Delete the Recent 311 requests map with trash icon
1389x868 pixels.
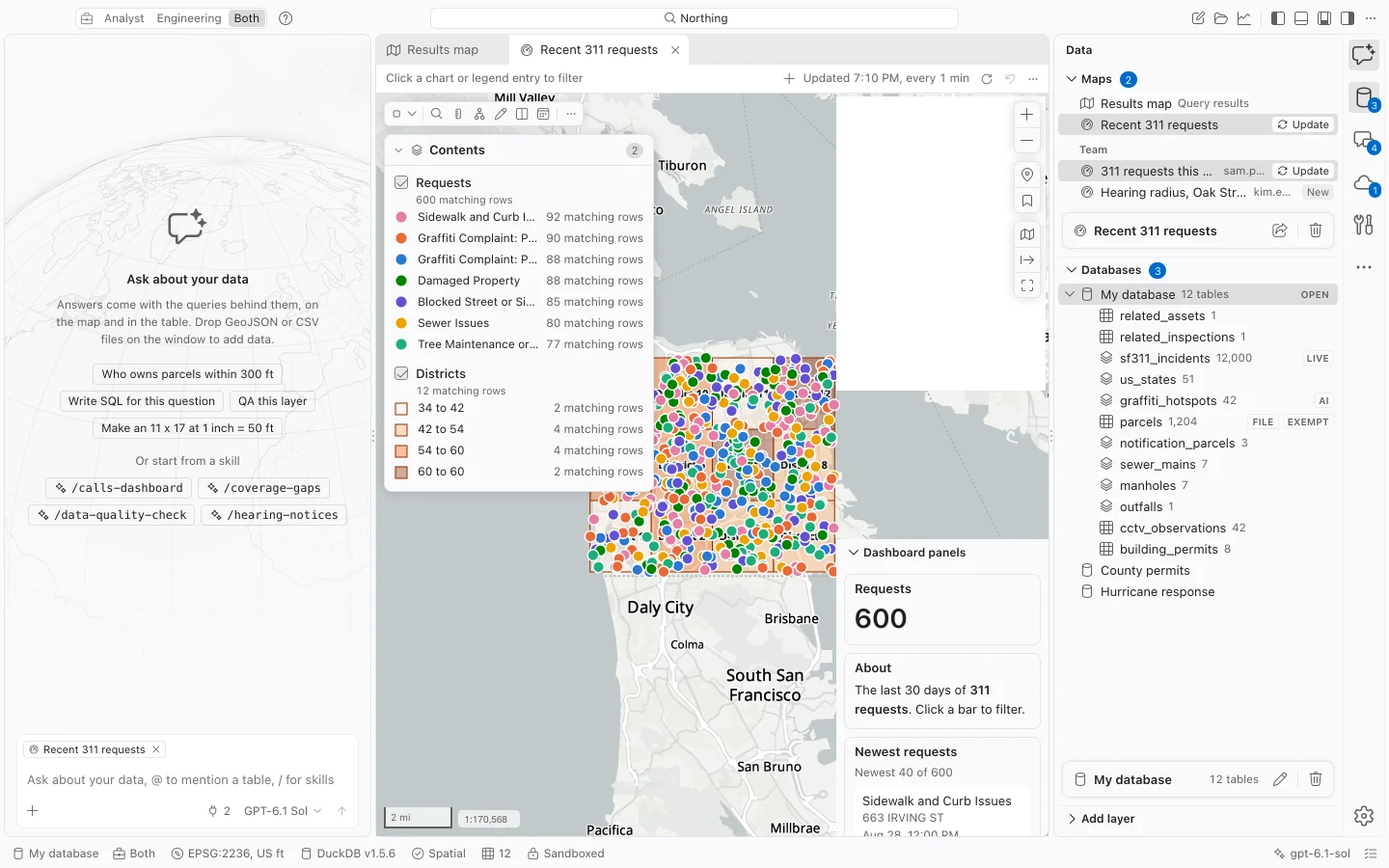(1316, 231)
